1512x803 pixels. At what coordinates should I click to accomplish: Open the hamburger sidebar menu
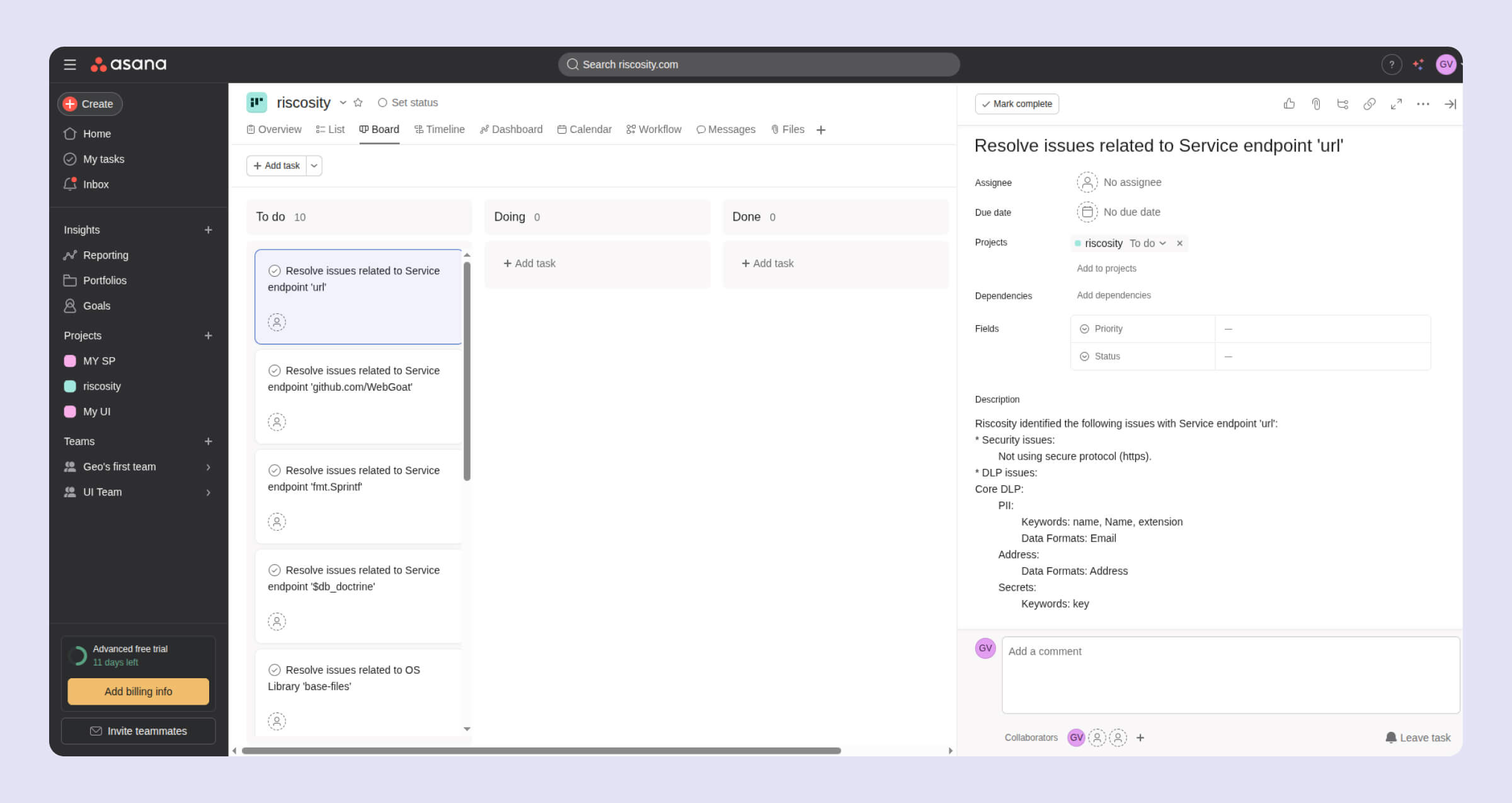click(x=69, y=64)
